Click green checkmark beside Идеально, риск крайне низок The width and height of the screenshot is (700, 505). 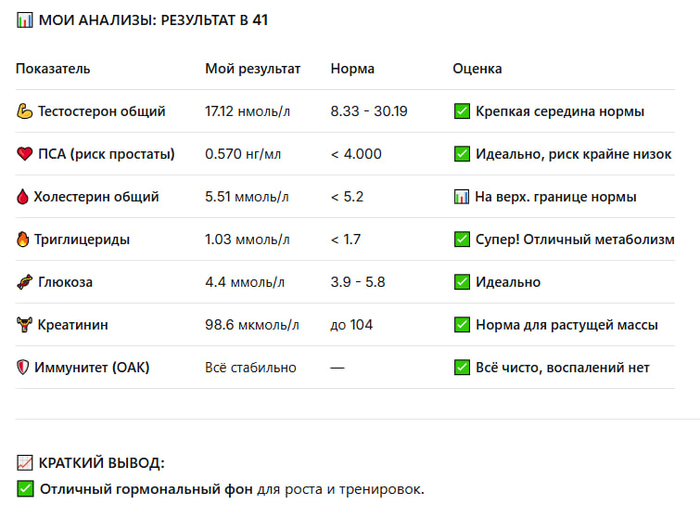tap(462, 154)
